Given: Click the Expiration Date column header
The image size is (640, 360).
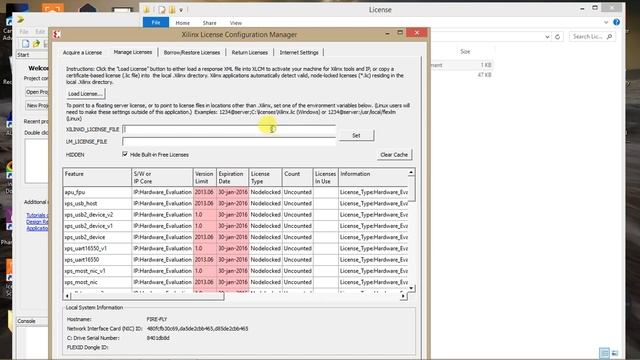Looking at the screenshot, I should click(x=232, y=178).
